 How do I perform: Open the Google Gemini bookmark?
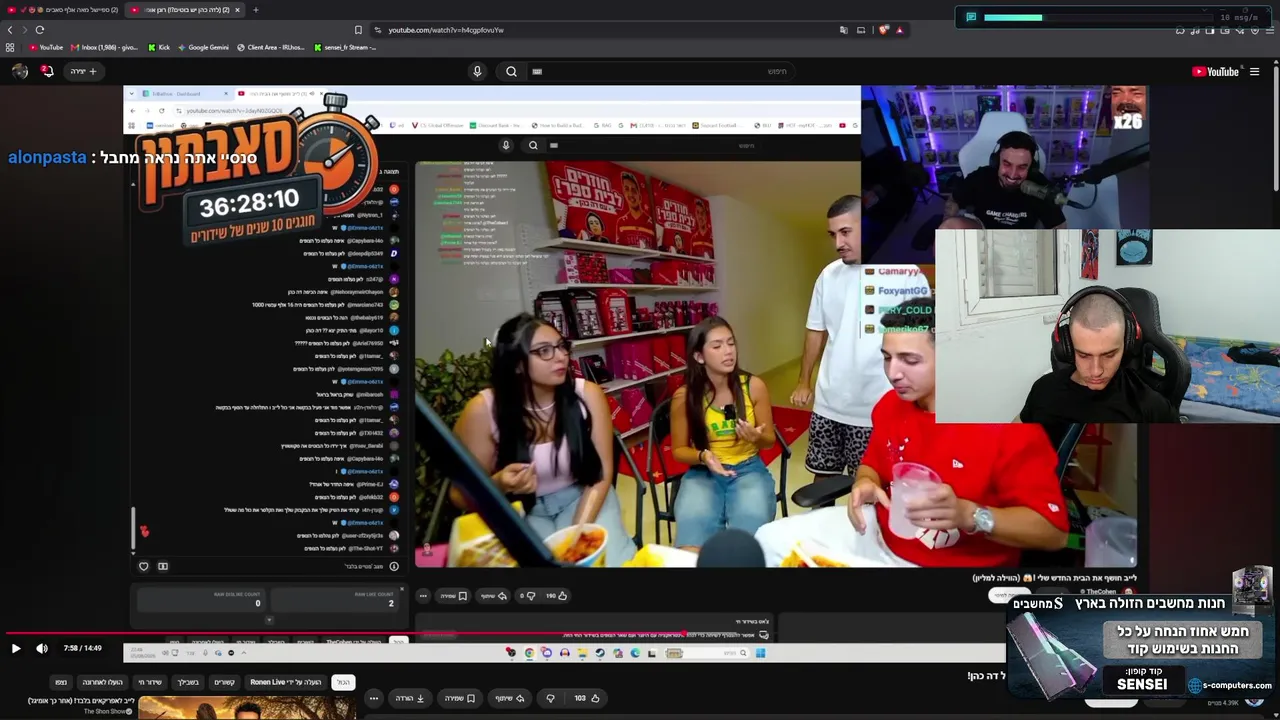pos(203,47)
